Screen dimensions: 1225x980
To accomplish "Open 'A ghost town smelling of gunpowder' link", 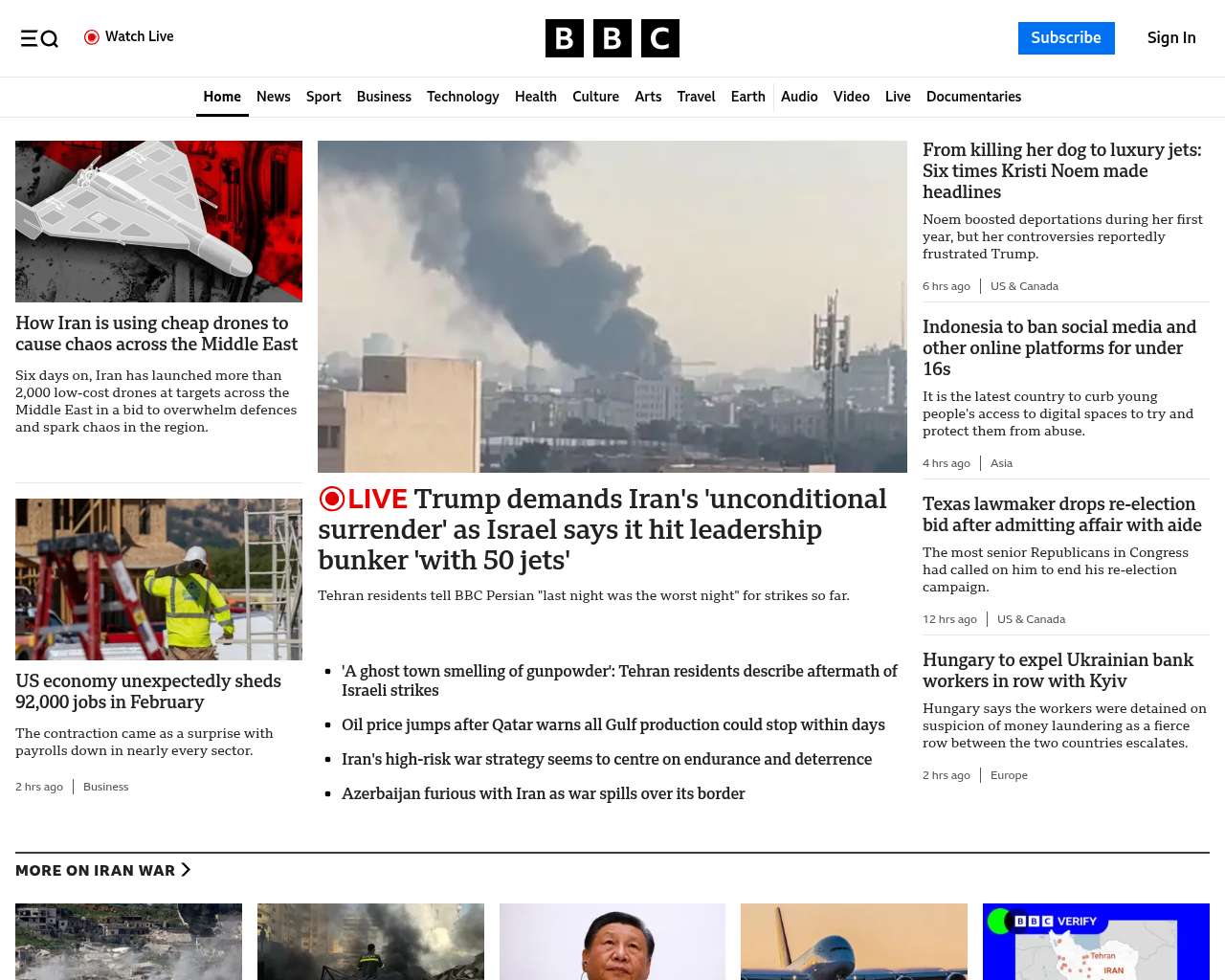I will coord(619,680).
